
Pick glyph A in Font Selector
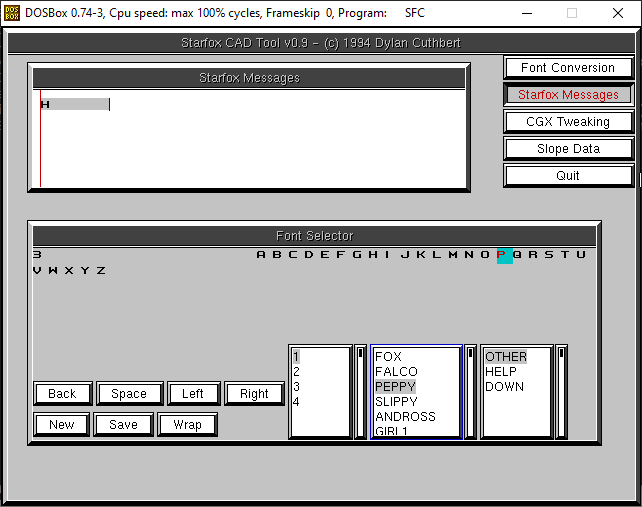(x=261, y=255)
